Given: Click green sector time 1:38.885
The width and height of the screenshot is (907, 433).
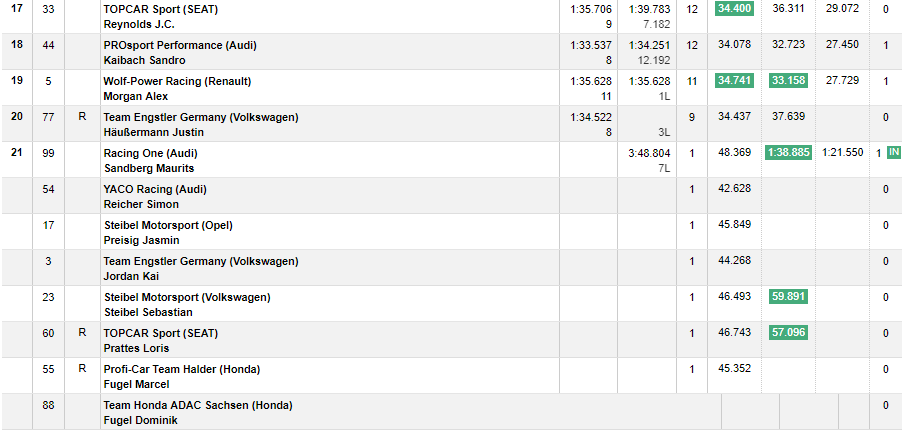Looking at the screenshot, I should pyautogui.click(x=788, y=153).
